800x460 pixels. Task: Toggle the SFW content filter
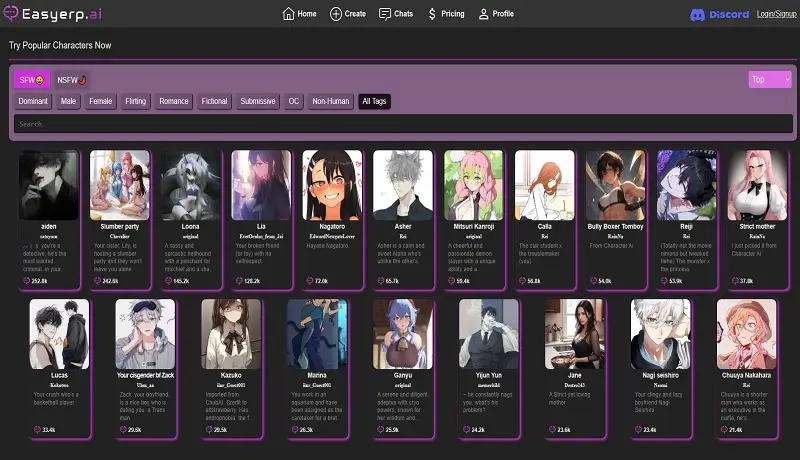coord(33,79)
